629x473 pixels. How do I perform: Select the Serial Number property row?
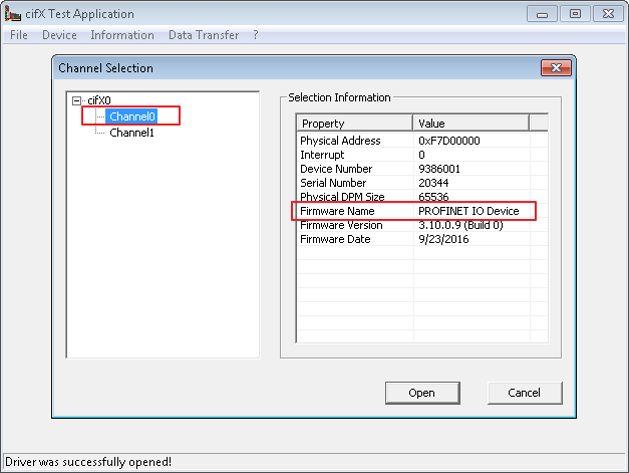click(x=422, y=183)
